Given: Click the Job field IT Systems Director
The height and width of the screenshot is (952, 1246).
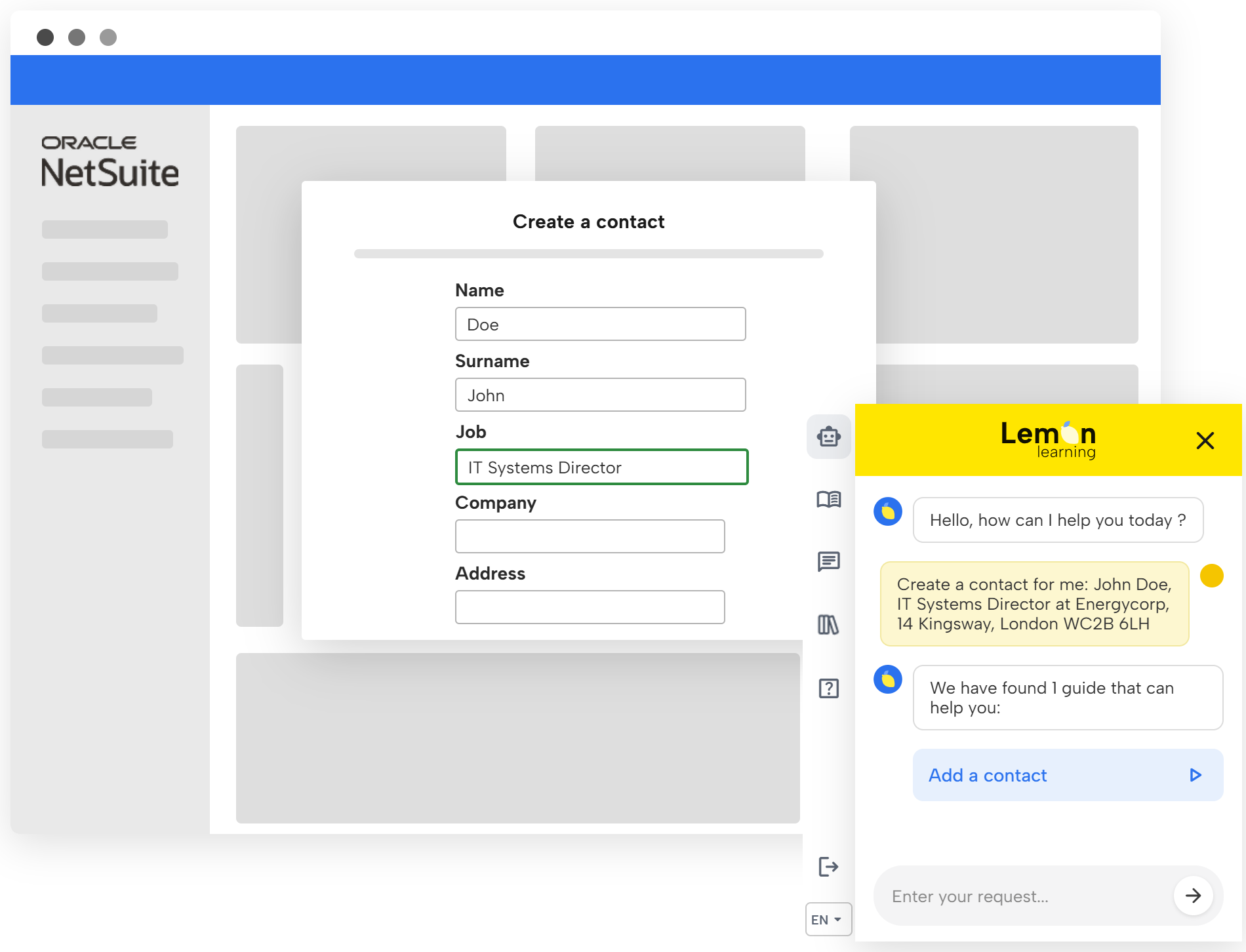Looking at the screenshot, I should 602,467.
